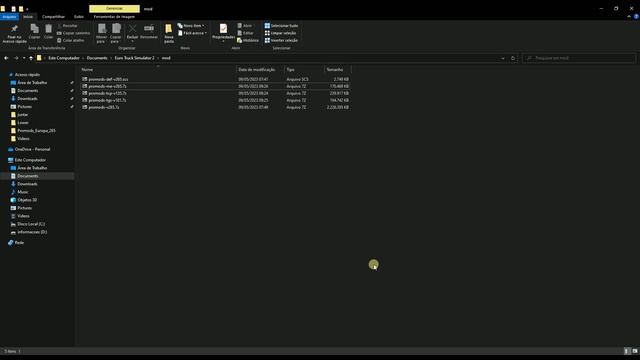This screenshot has width=640, height=360.
Task: Click Euro Truck Simulator 2 breadcrumb
Action: pyautogui.click(x=134, y=58)
